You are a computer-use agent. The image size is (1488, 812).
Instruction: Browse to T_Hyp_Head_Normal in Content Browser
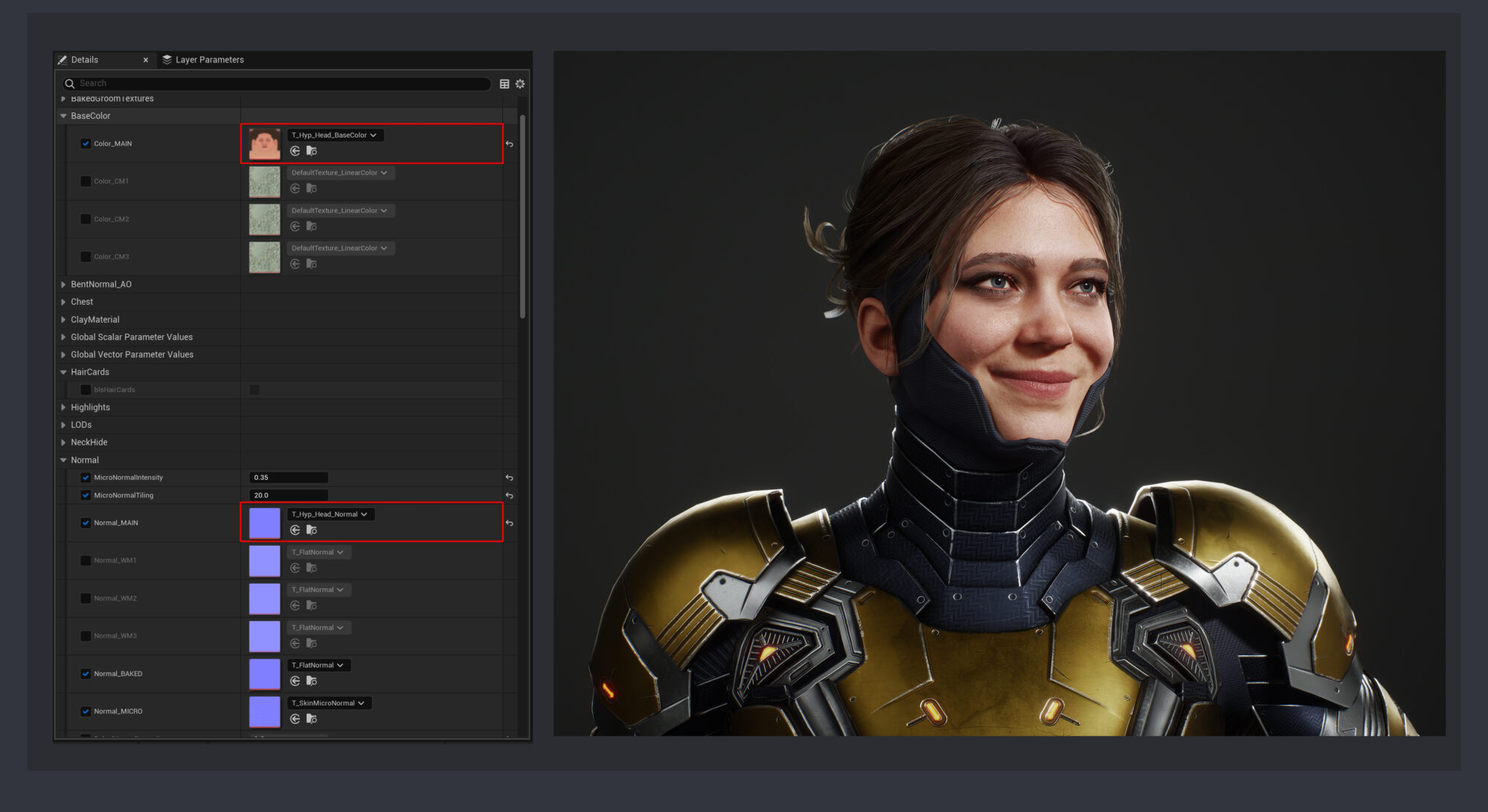312,529
